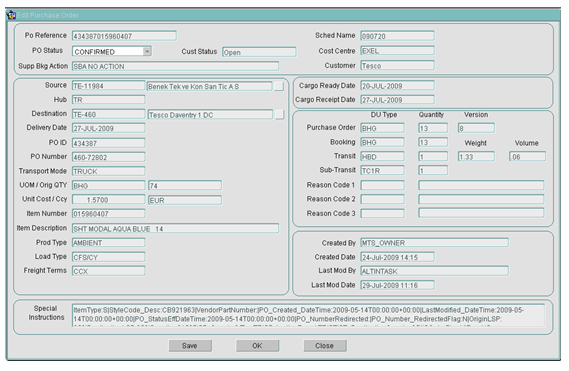Image resolution: width=569 pixels, height=371 pixels.
Task: Click the Purchase Order Quantity field
Action: 433,128
